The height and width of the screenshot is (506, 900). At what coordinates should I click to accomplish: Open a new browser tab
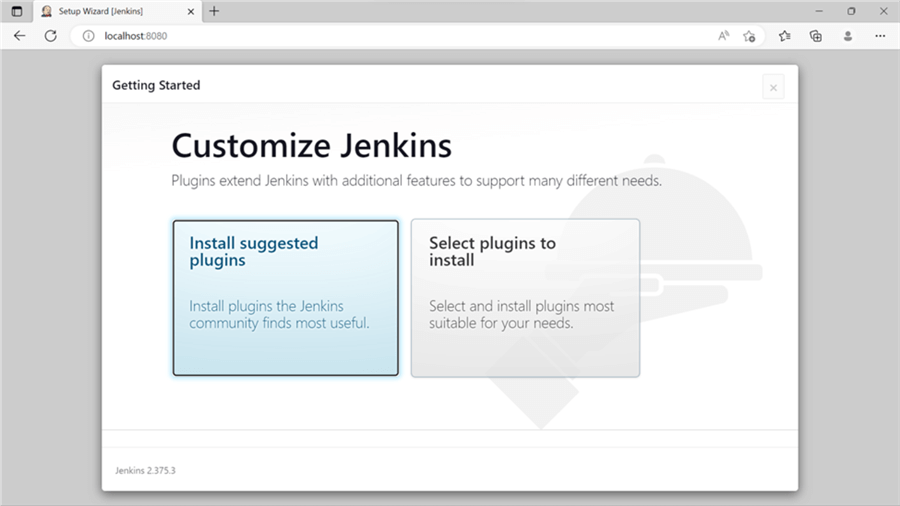point(214,11)
